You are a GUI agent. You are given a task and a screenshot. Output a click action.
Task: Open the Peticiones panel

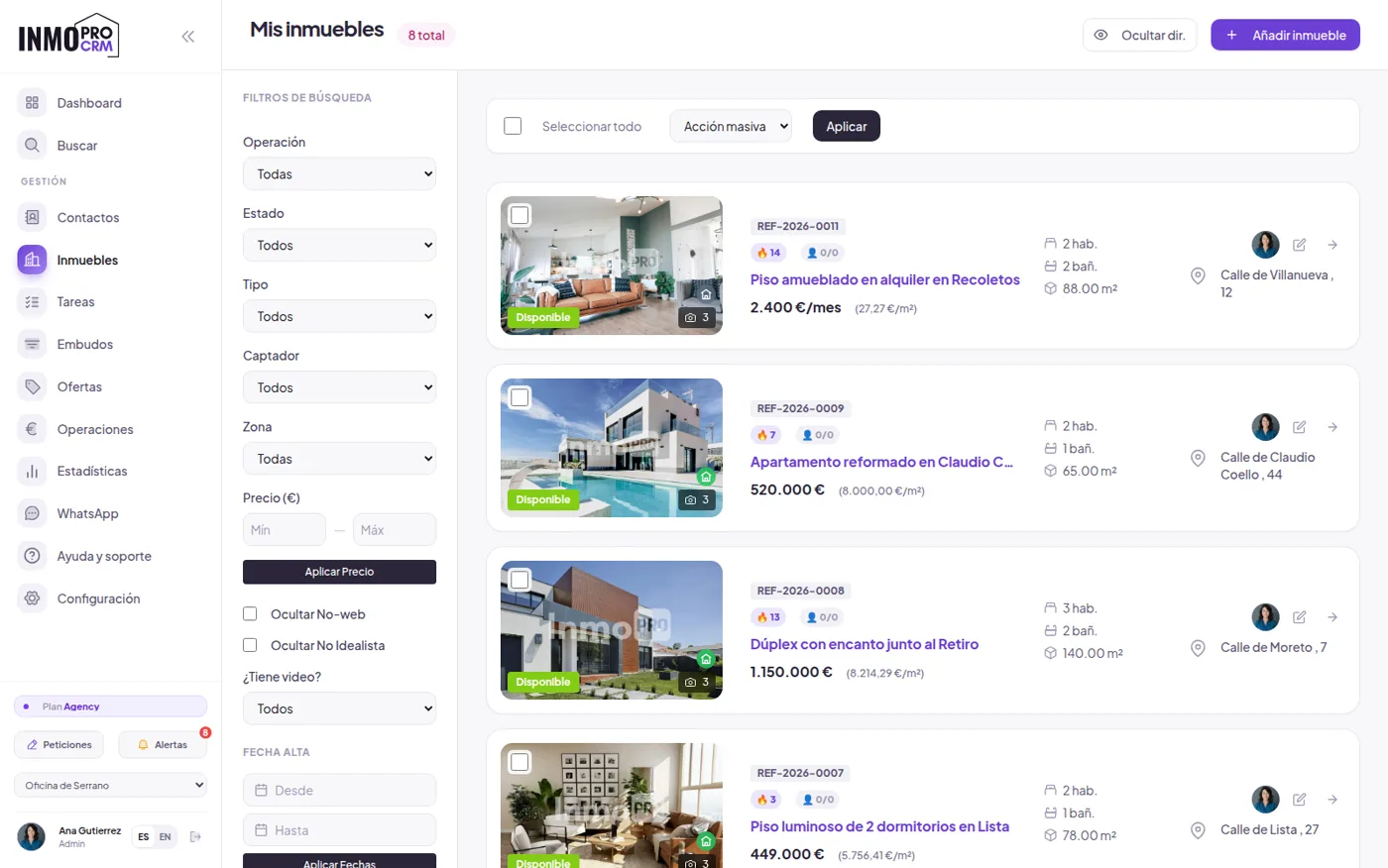(x=59, y=745)
